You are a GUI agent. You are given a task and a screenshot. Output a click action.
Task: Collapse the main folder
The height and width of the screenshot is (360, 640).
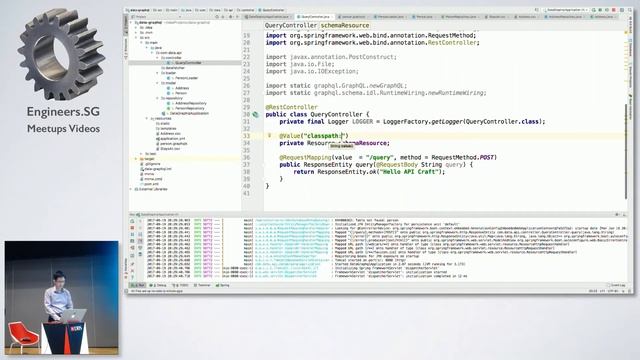(142, 42)
